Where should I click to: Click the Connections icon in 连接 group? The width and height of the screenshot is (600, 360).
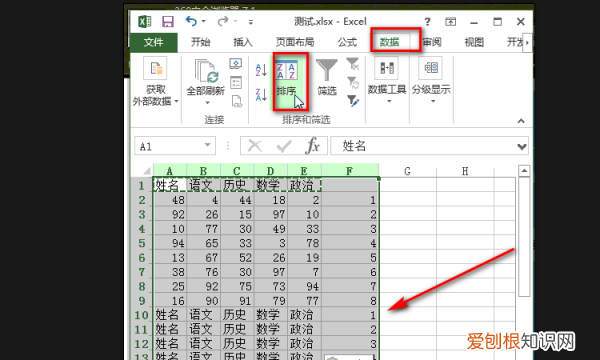tap(236, 64)
